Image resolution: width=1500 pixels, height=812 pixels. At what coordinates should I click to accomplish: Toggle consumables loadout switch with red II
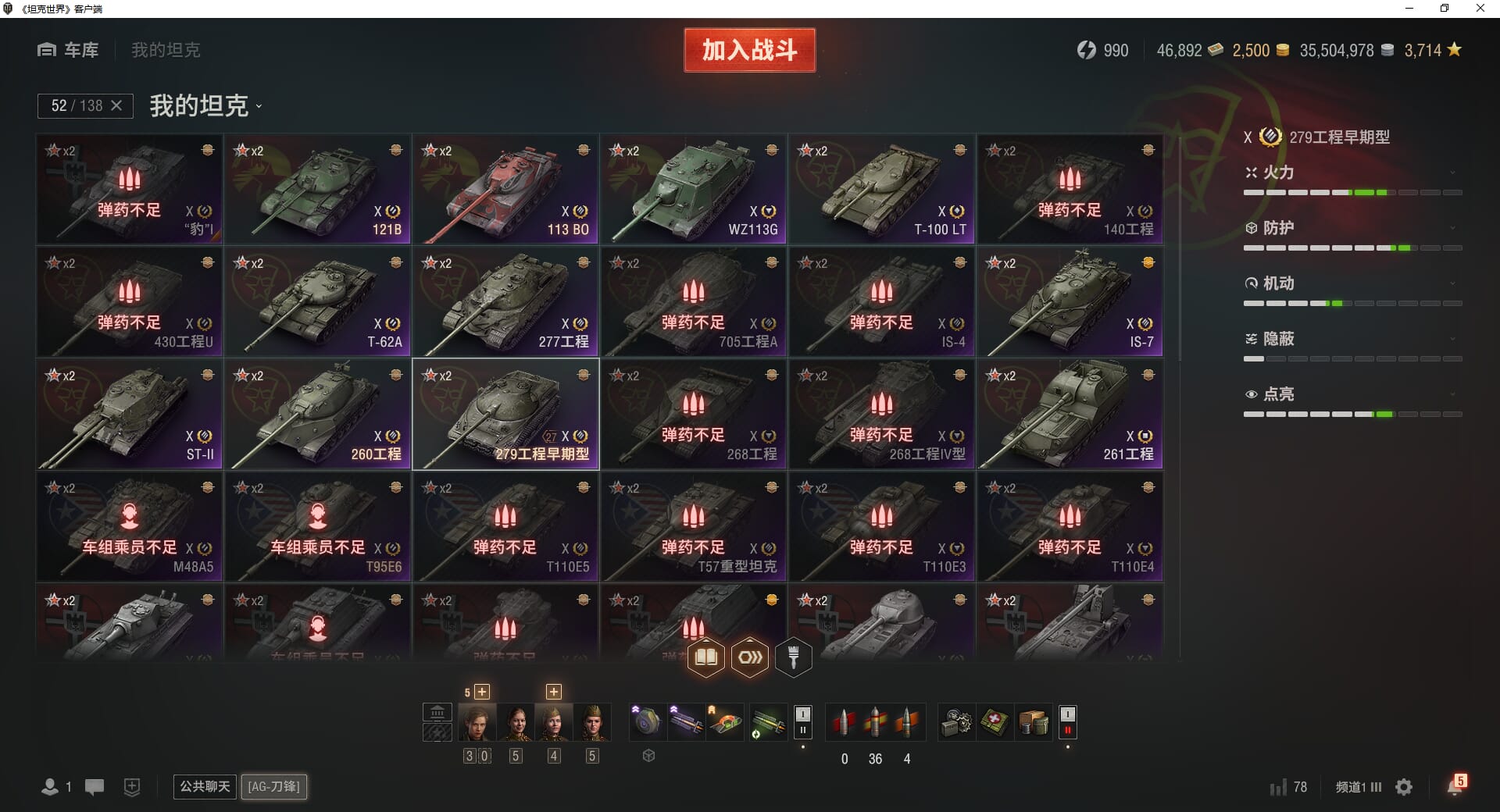coord(1067,722)
